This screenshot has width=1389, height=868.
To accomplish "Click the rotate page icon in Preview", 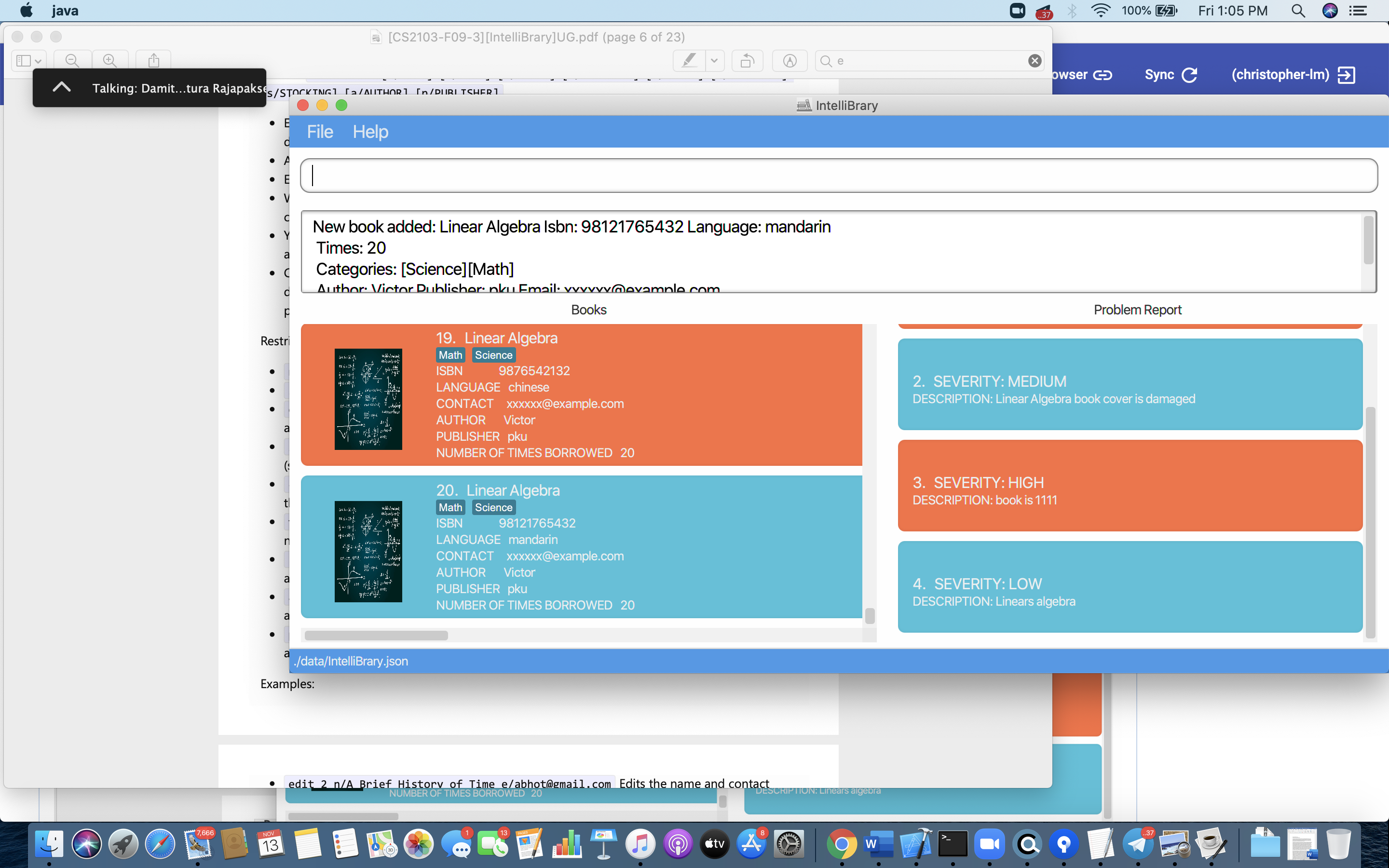I will [x=747, y=60].
